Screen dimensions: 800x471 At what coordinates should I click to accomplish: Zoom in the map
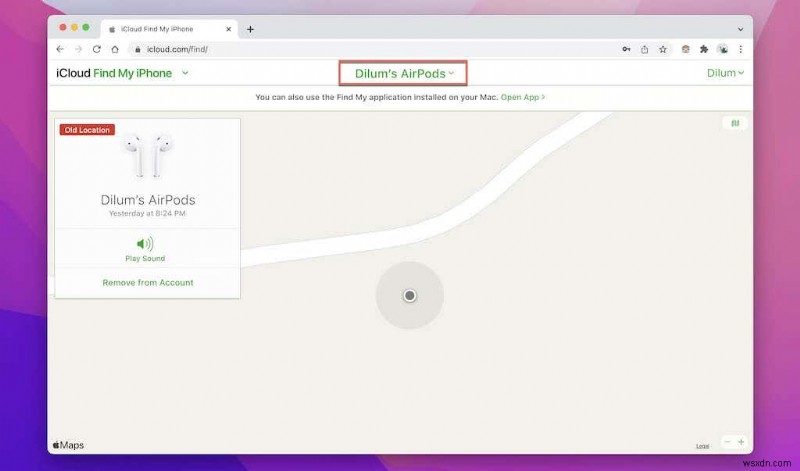point(741,442)
